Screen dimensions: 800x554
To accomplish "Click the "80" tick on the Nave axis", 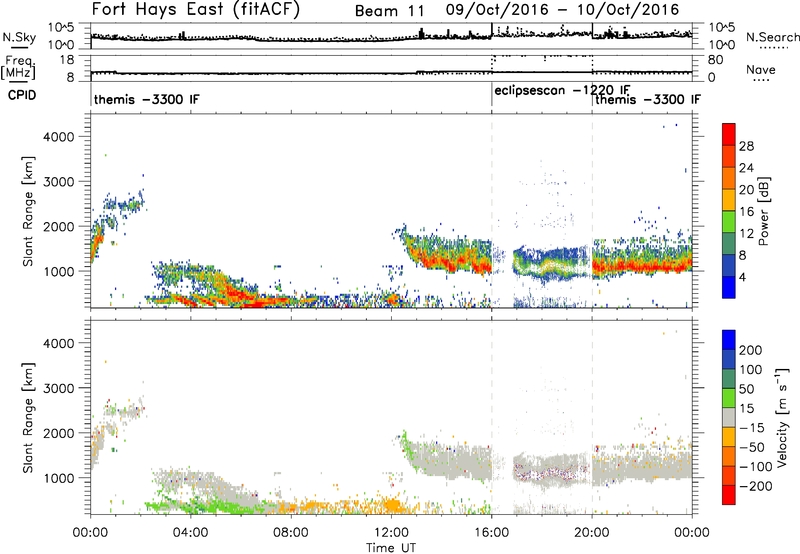I will [x=715, y=60].
